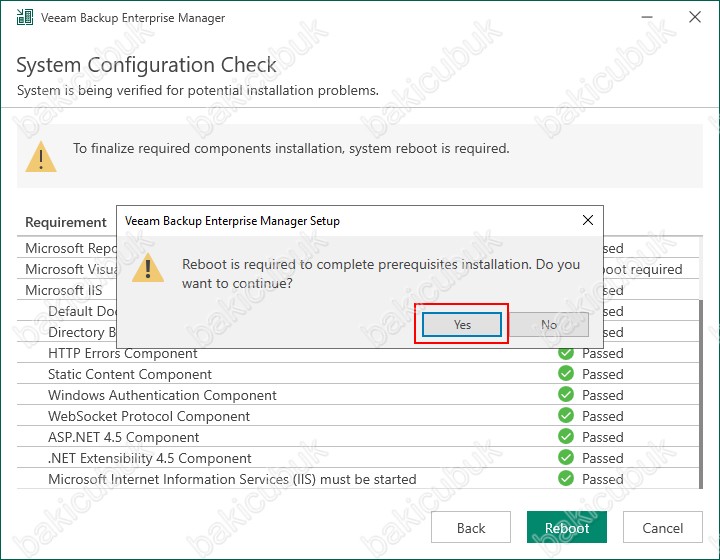Click the WebSocket Protocol Component passed checkmark
The height and width of the screenshot is (560, 720).
566,415
